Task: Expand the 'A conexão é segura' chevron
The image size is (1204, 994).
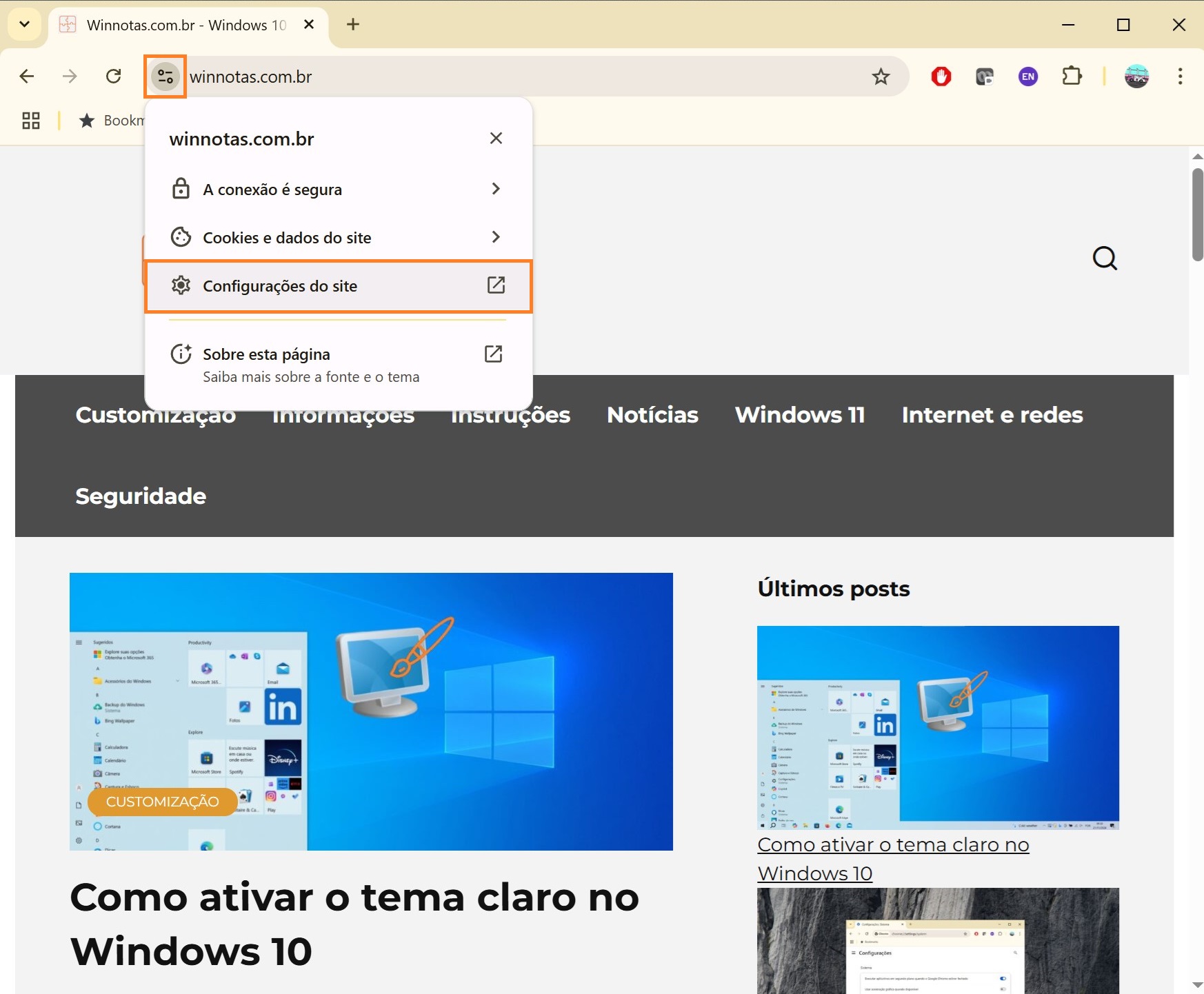Action: tap(496, 188)
